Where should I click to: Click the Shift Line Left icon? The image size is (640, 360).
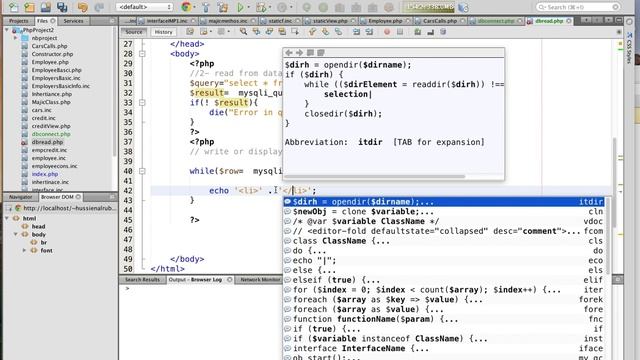[x=356, y=32]
